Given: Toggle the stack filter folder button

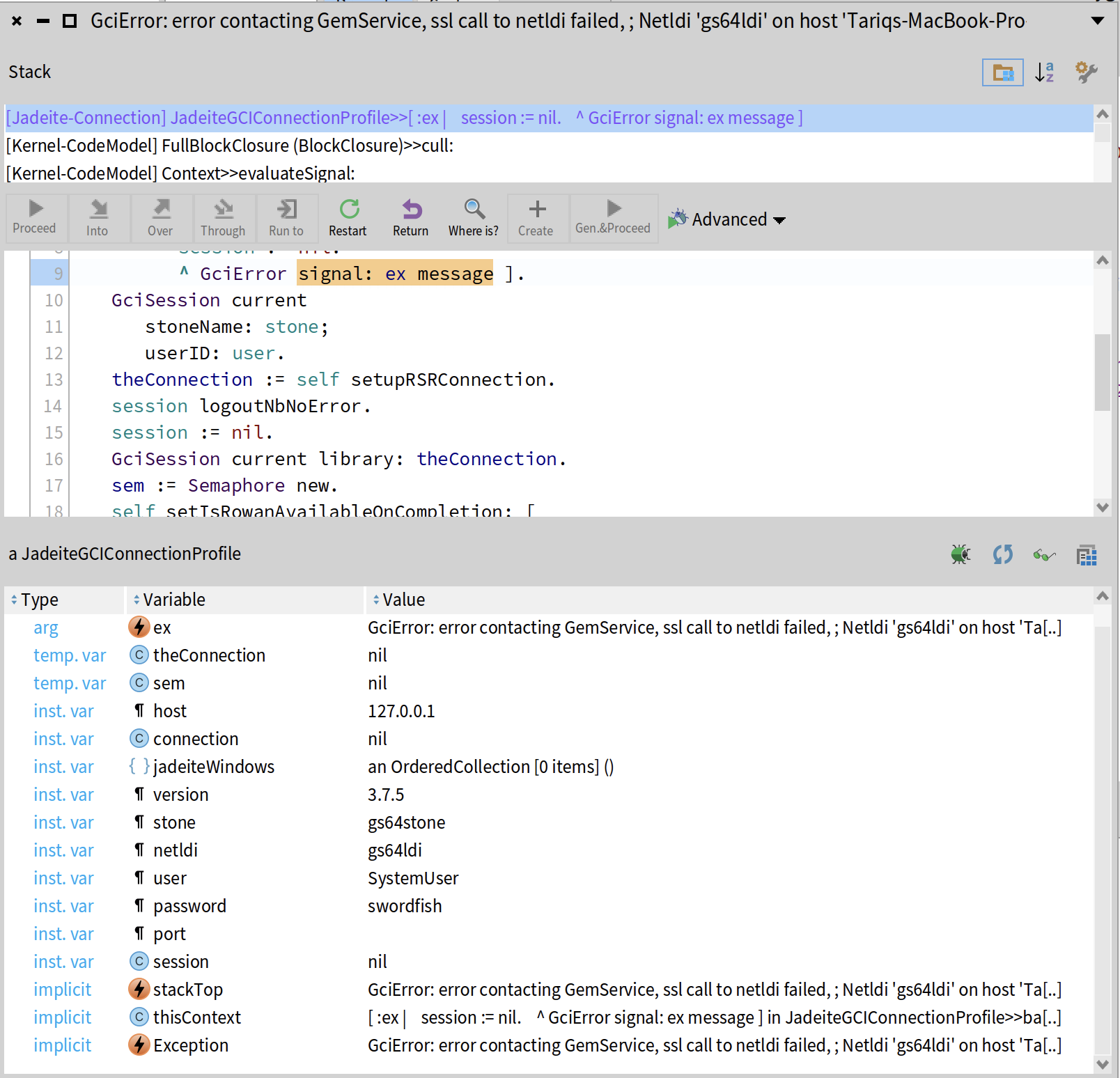Looking at the screenshot, I should coord(1002,72).
